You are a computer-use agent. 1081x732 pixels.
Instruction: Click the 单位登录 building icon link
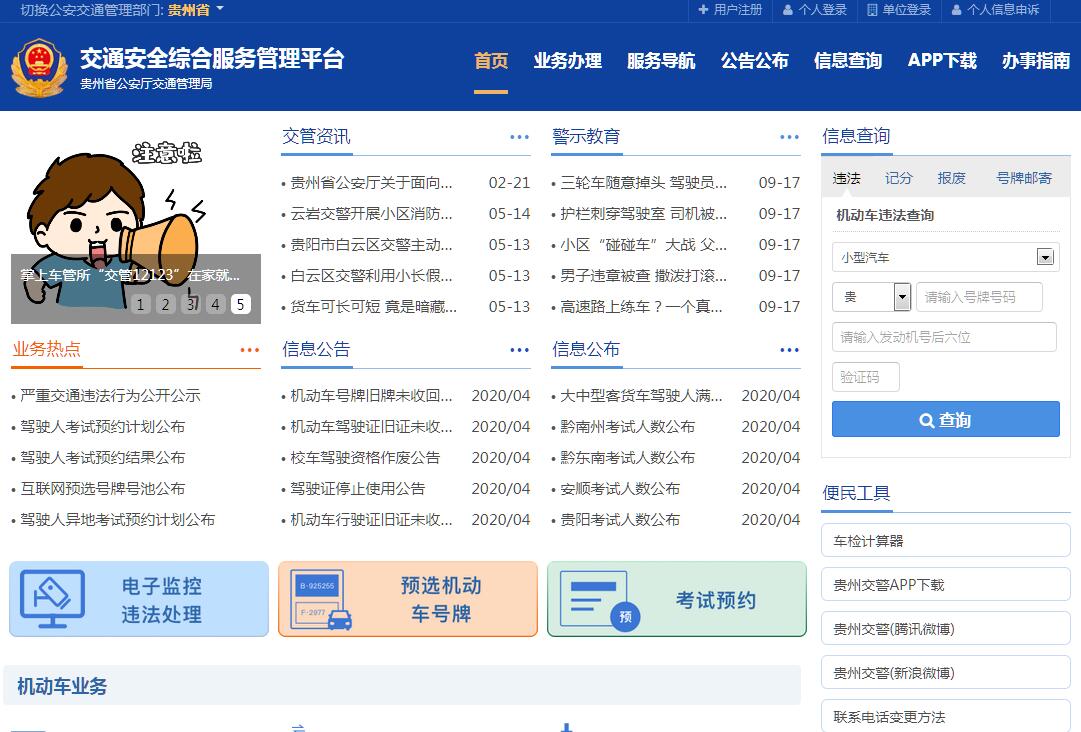(899, 10)
